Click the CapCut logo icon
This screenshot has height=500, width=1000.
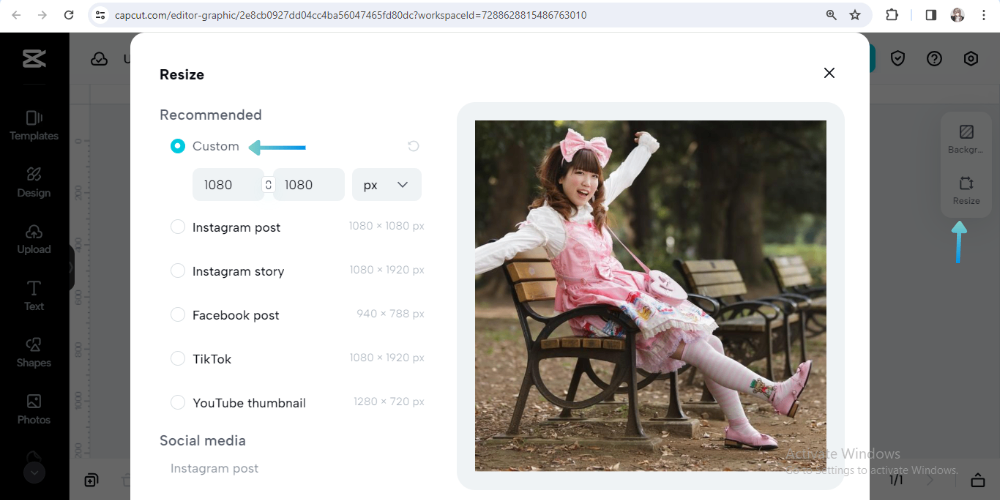click(34, 59)
